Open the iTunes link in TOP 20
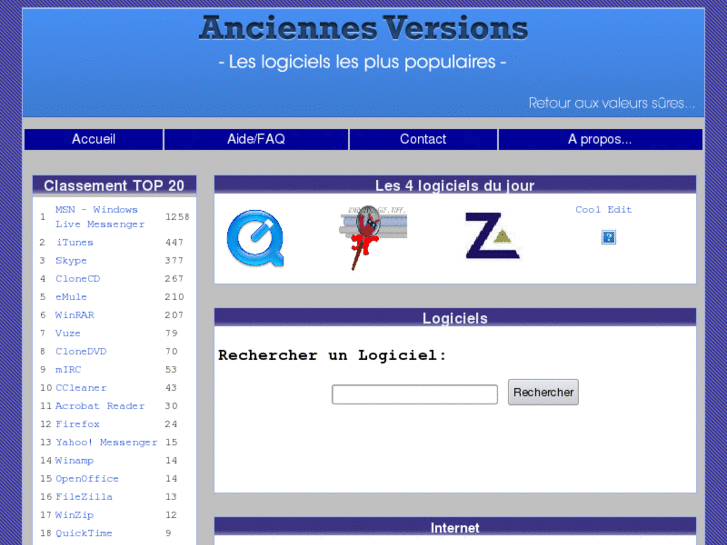 click(75, 243)
